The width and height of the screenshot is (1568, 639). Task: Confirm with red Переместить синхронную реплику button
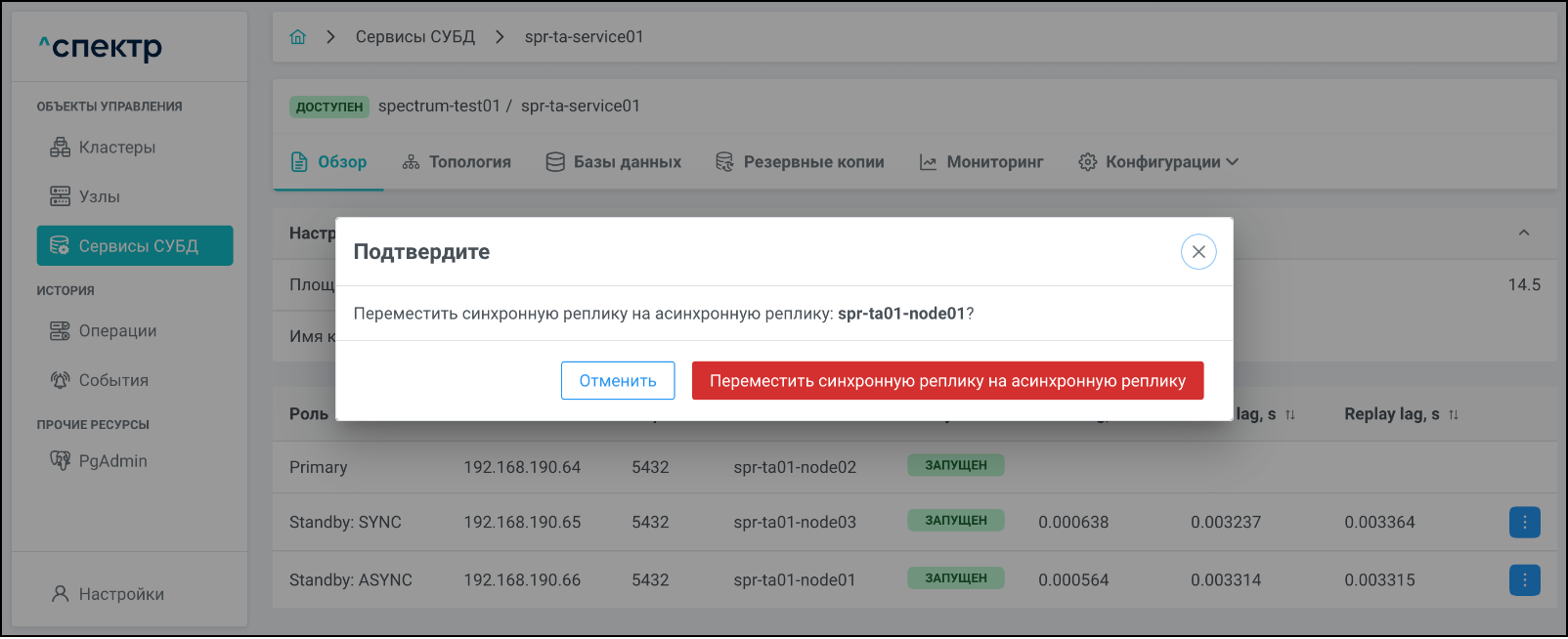click(x=947, y=381)
